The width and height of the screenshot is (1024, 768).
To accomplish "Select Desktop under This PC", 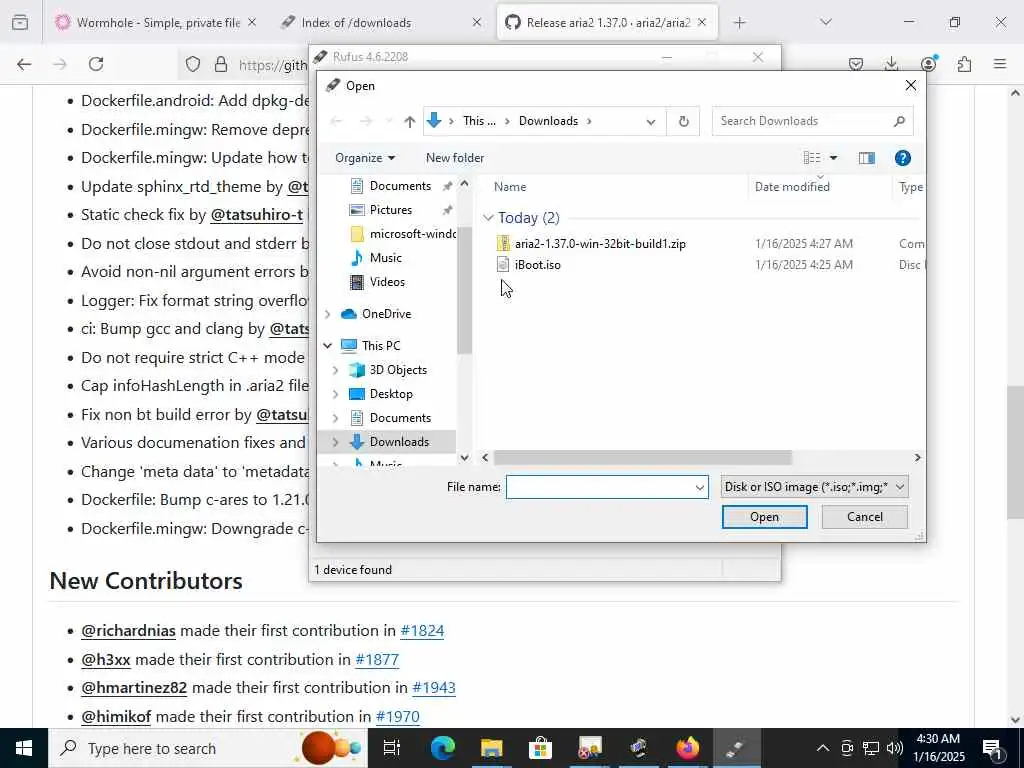I will (x=391, y=394).
